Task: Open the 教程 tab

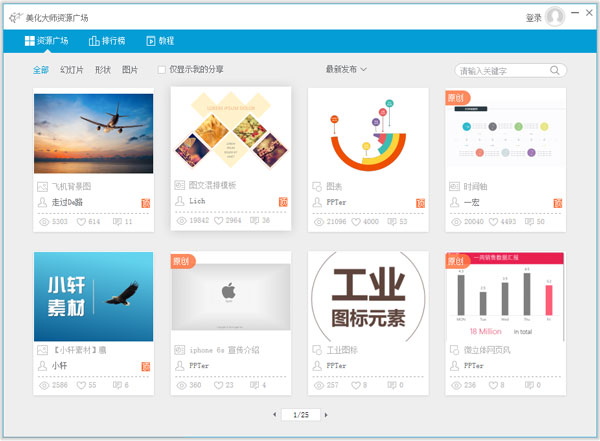Action: pos(160,41)
